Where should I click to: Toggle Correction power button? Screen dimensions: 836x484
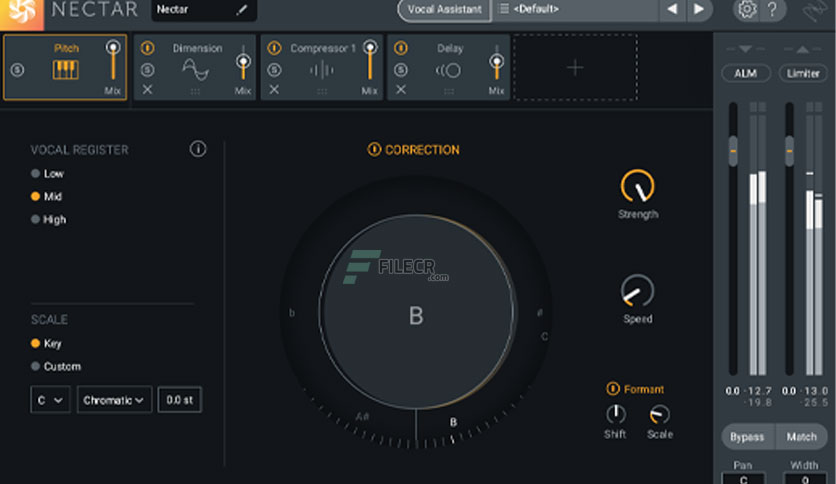[374, 150]
